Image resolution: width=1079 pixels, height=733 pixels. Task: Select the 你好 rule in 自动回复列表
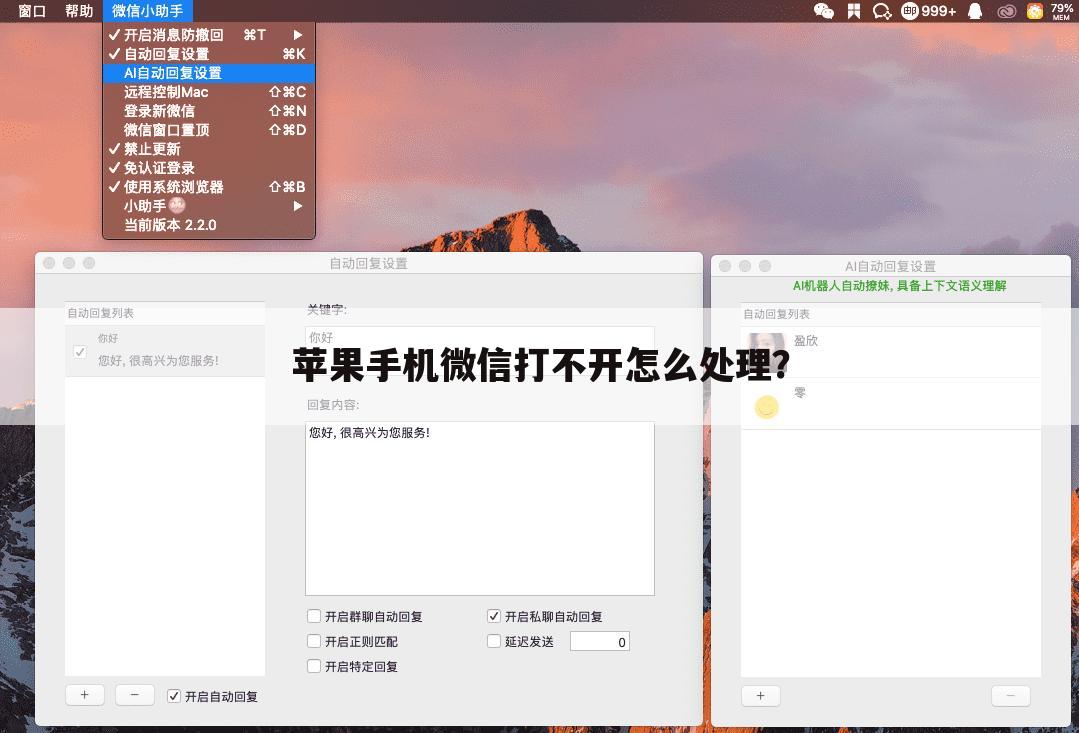[x=165, y=350]
